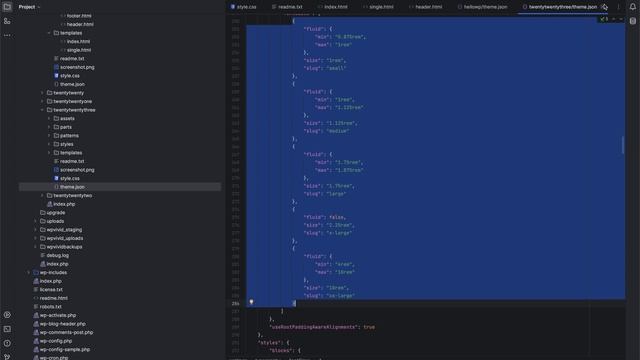640x360 pixels.
Task: Select header.html in the project tree
Action: pyautogui.click(x=80, y=24)
